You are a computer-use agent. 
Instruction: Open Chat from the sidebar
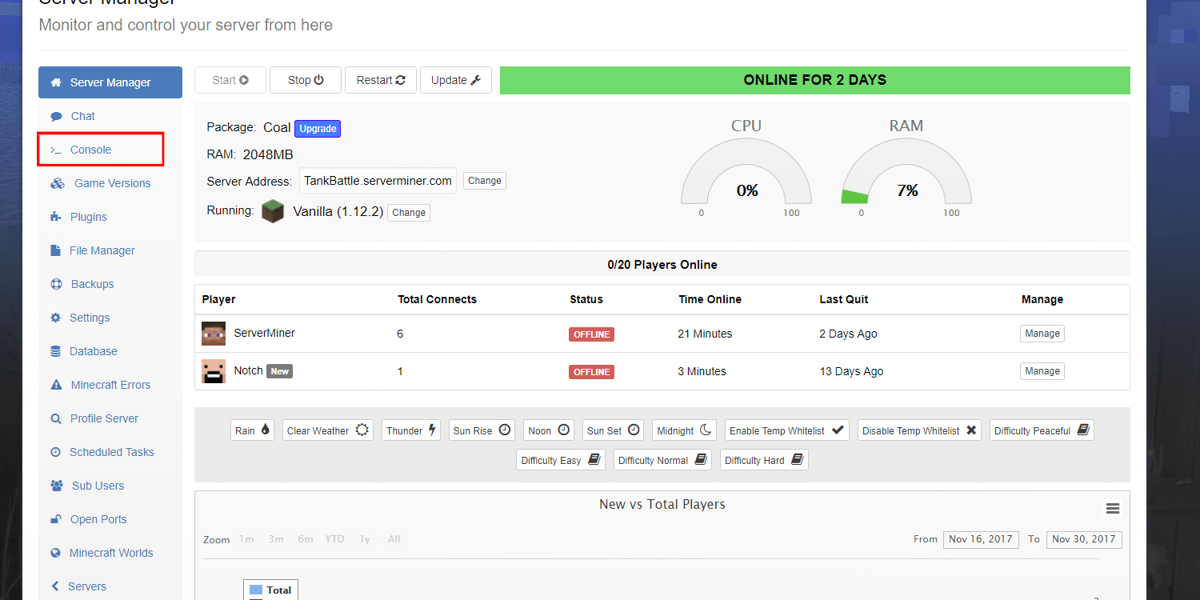(83, 116)
